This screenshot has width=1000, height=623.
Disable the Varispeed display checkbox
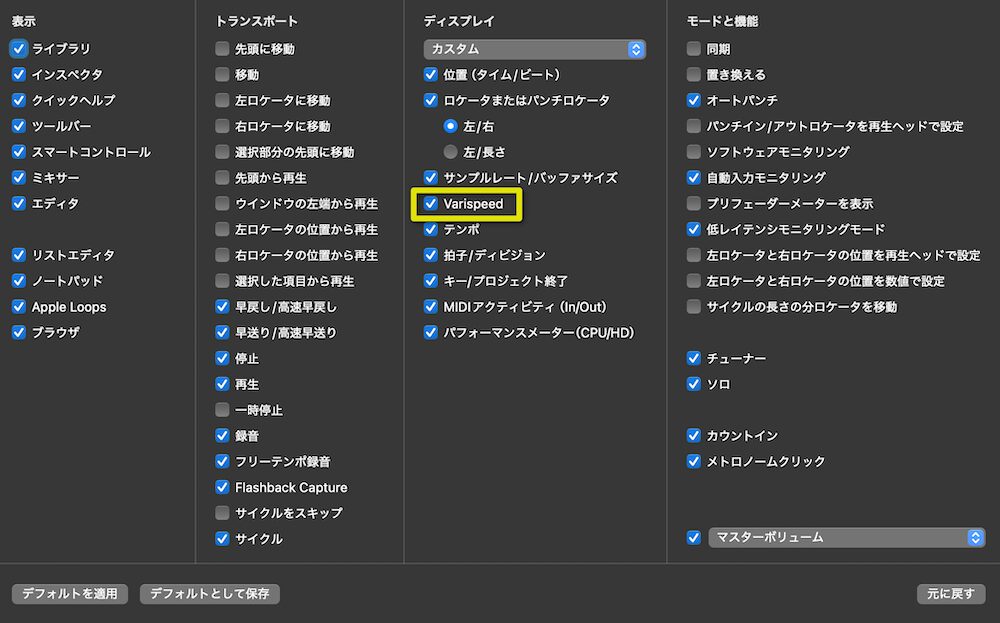coord(431,204)
